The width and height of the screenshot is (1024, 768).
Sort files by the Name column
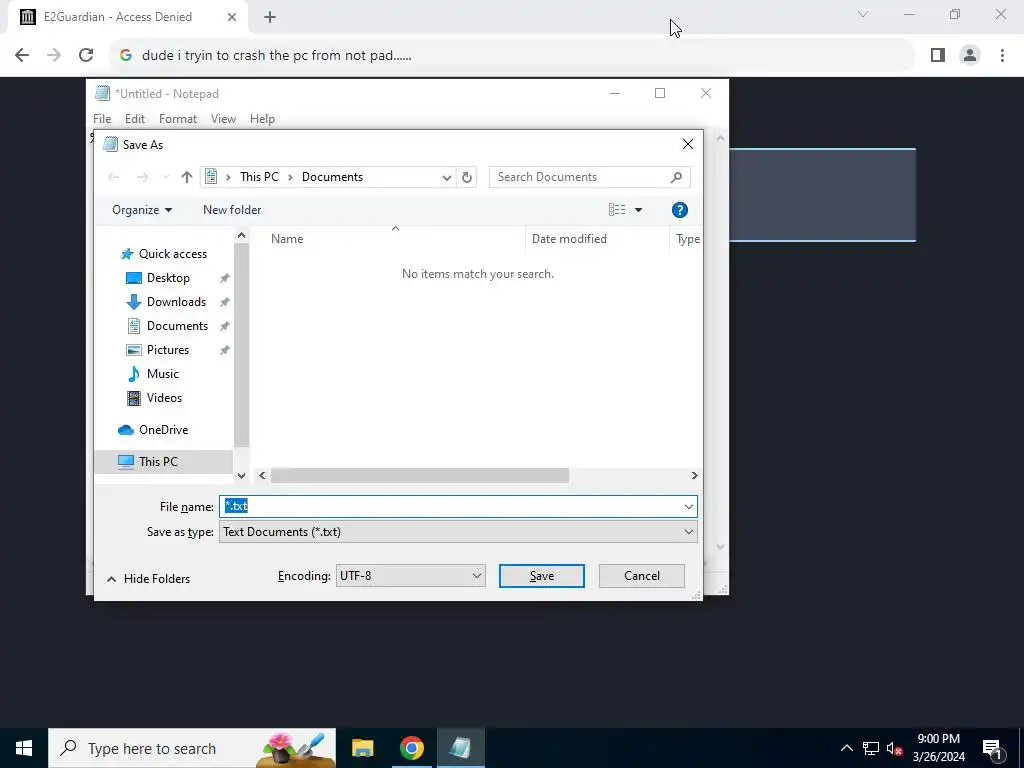pos(287,239)
